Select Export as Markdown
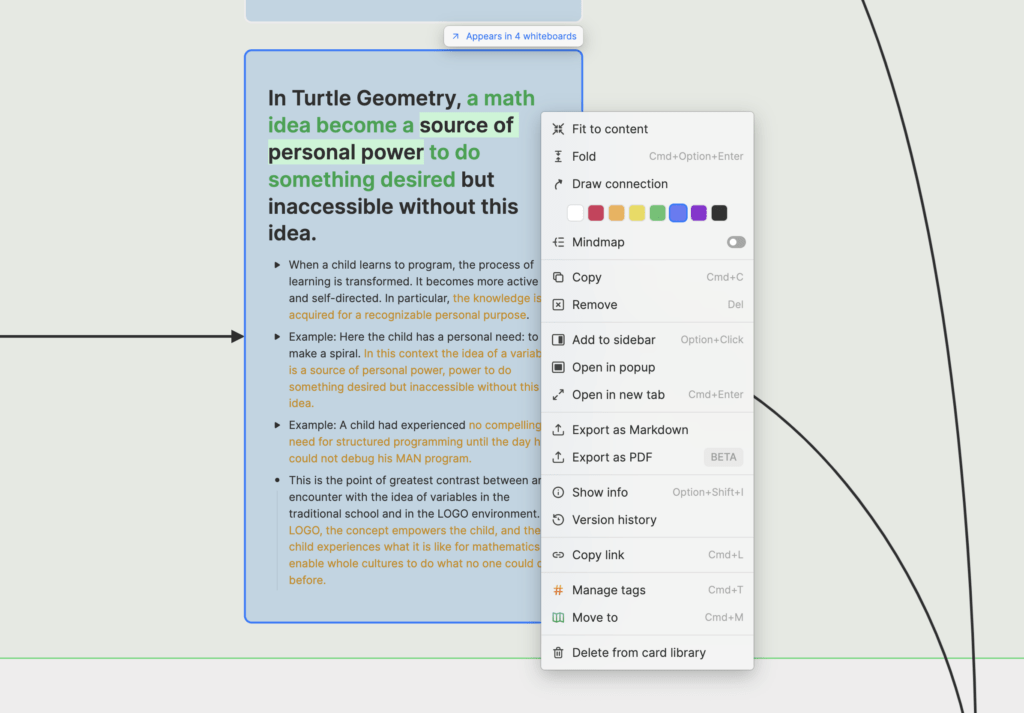 pos(647,430)
